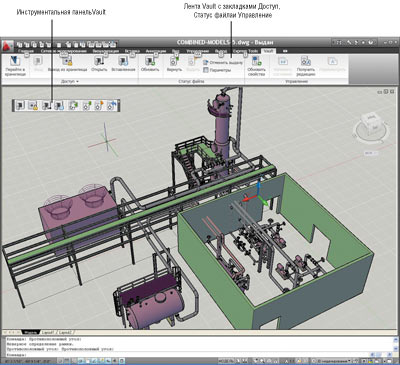Screen dimensions: 400x365
Task: Click the green-arrow refresh icon on floating Vault toolbar
Action: tap(73, 106)
